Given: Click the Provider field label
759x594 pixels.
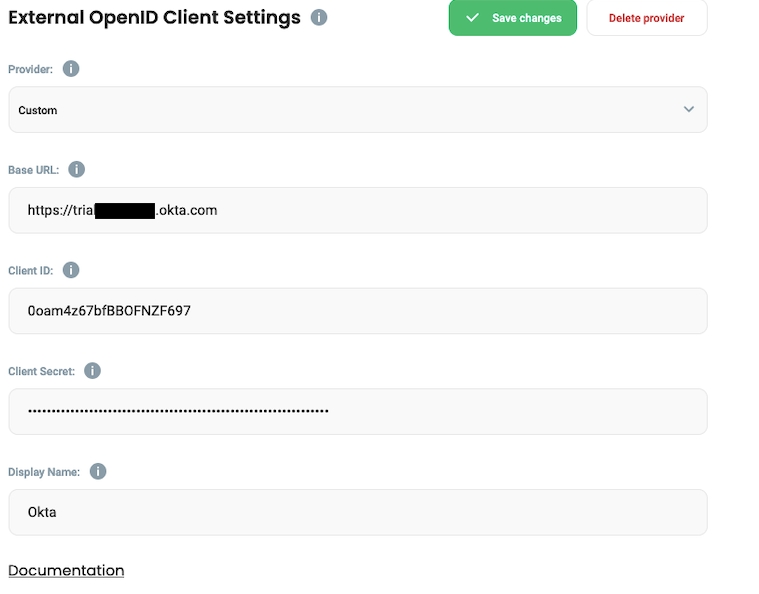Looking at the screenshot, I should [x=32, y=69].
